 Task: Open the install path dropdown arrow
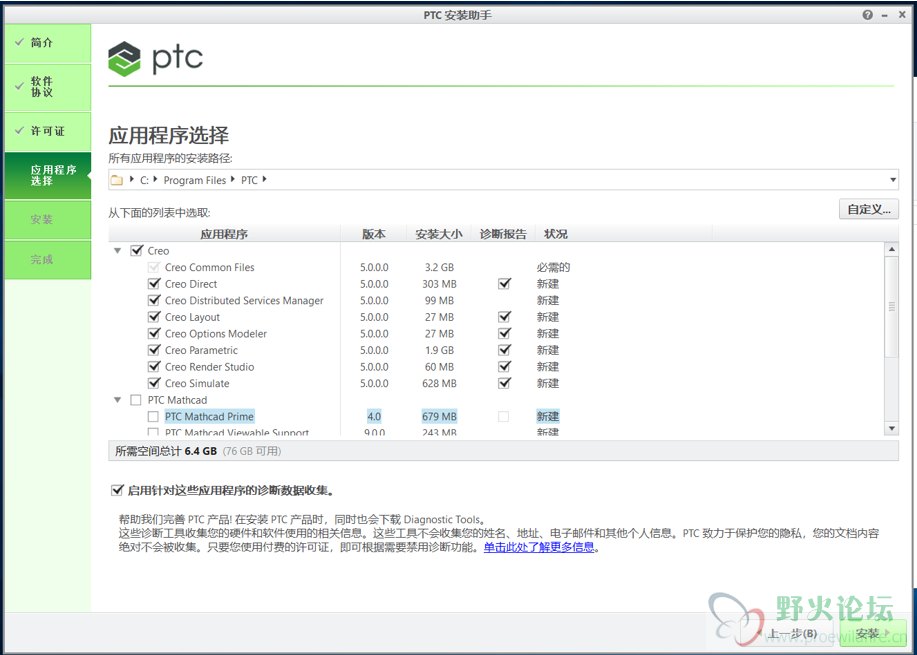coord(892,180)
